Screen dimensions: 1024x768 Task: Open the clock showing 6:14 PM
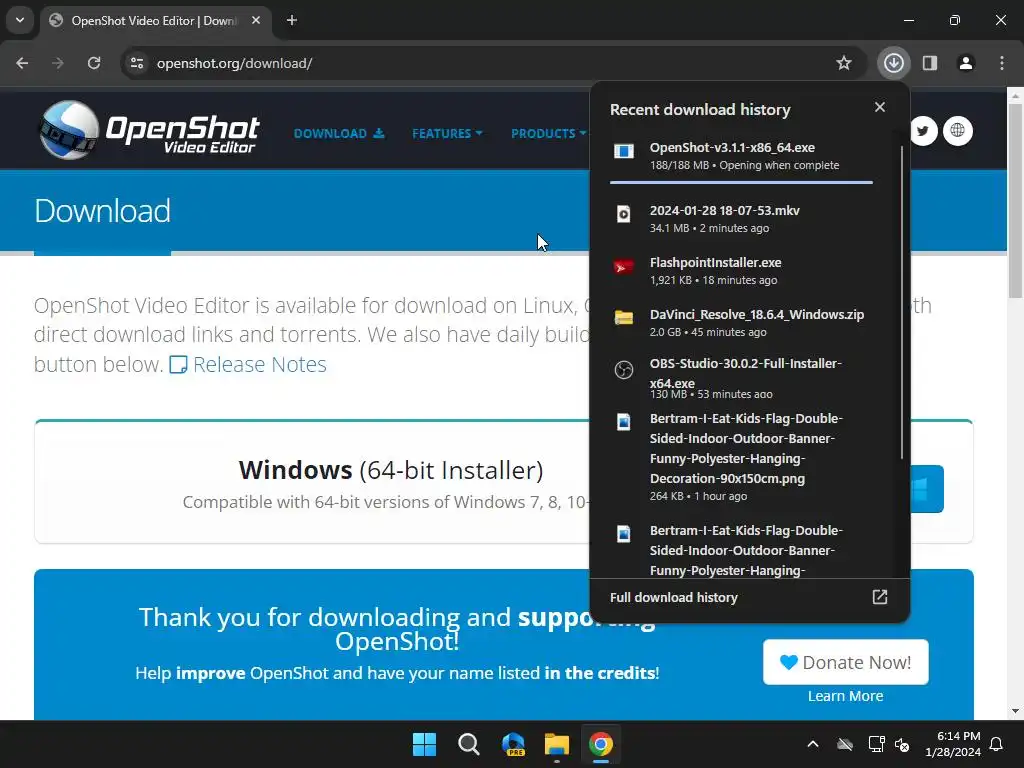(953, 744)
